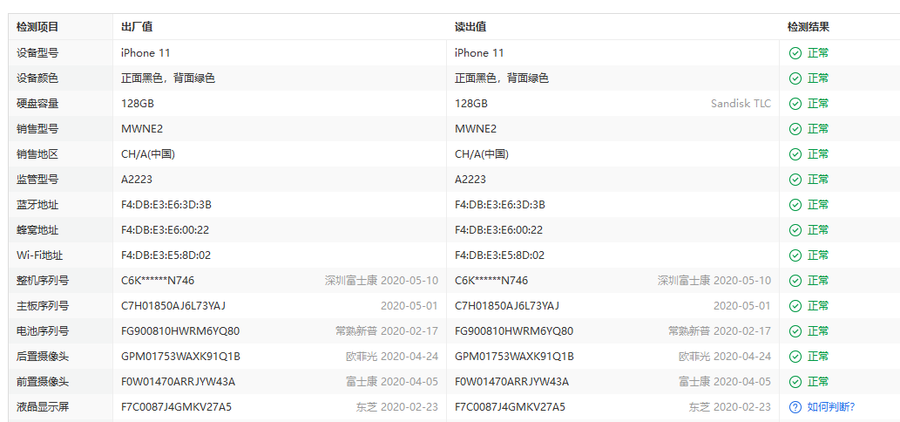This screenshot has height=422, width=900.
Task: Click the Sandisk TLC note in 硬盘容量 row
Action: pos(740,104)
